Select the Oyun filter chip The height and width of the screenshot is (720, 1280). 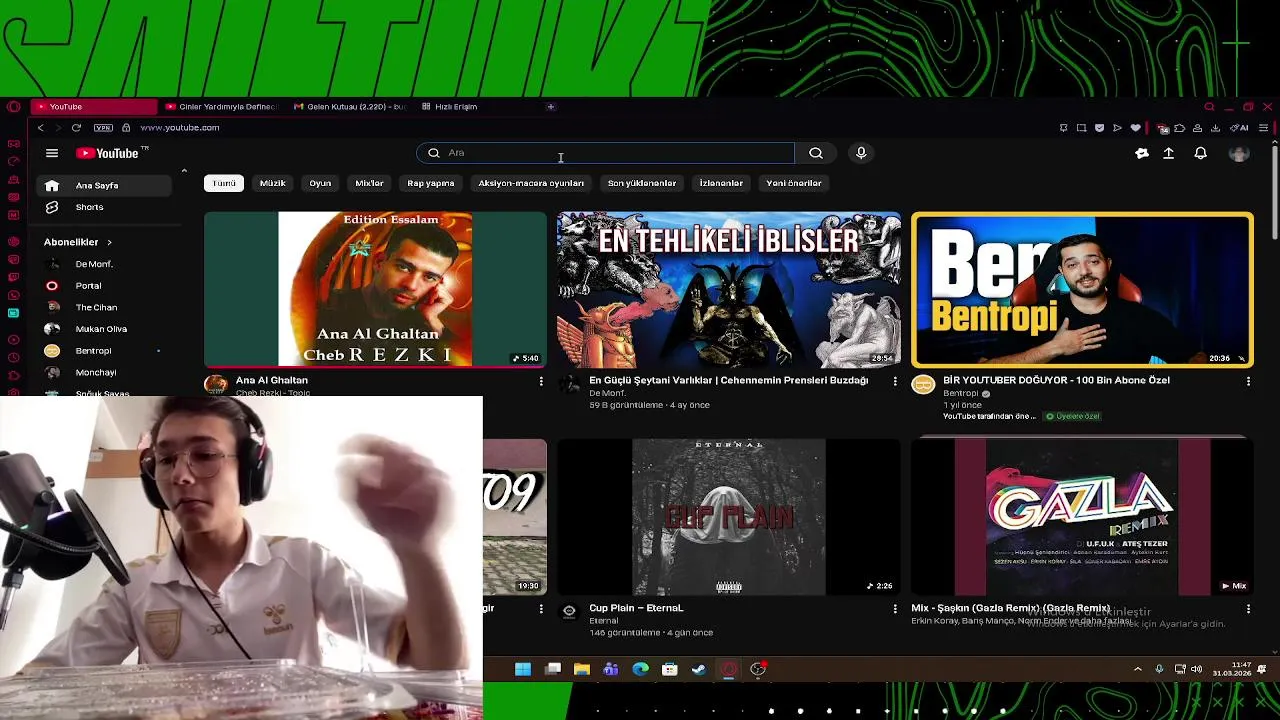(x=320, y=183)
